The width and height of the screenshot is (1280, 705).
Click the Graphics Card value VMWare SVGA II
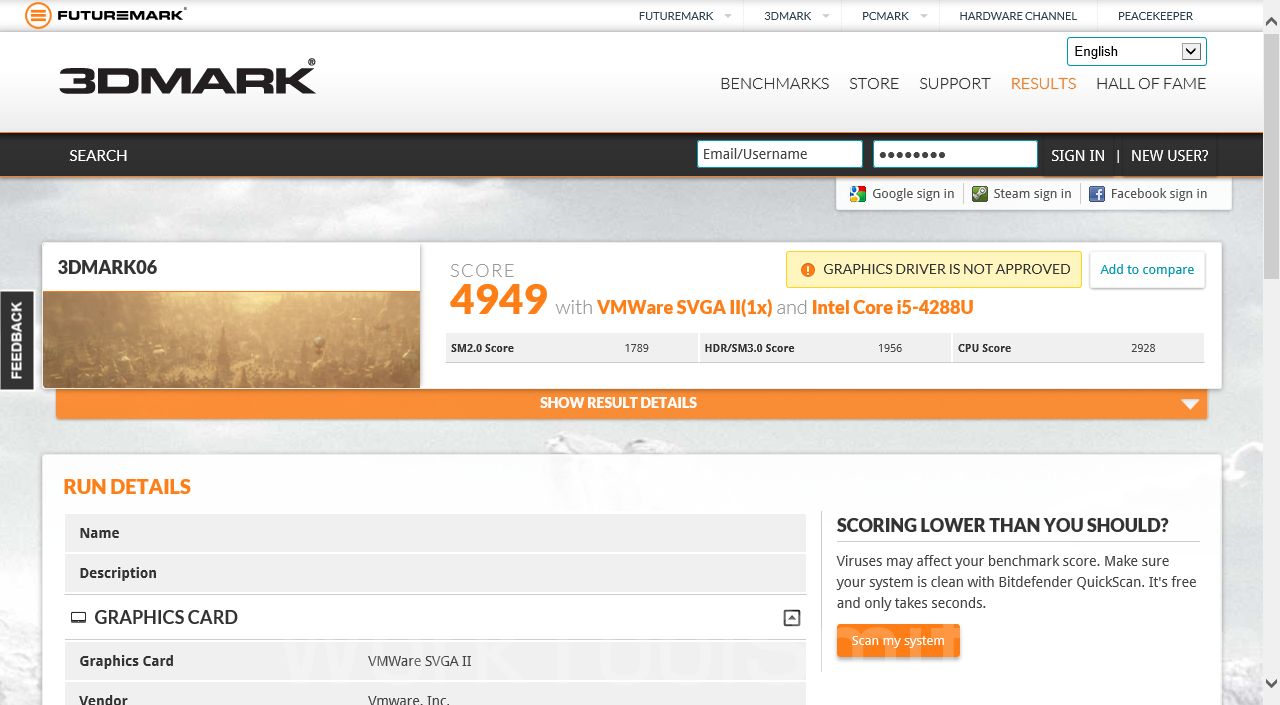point(420,661)
